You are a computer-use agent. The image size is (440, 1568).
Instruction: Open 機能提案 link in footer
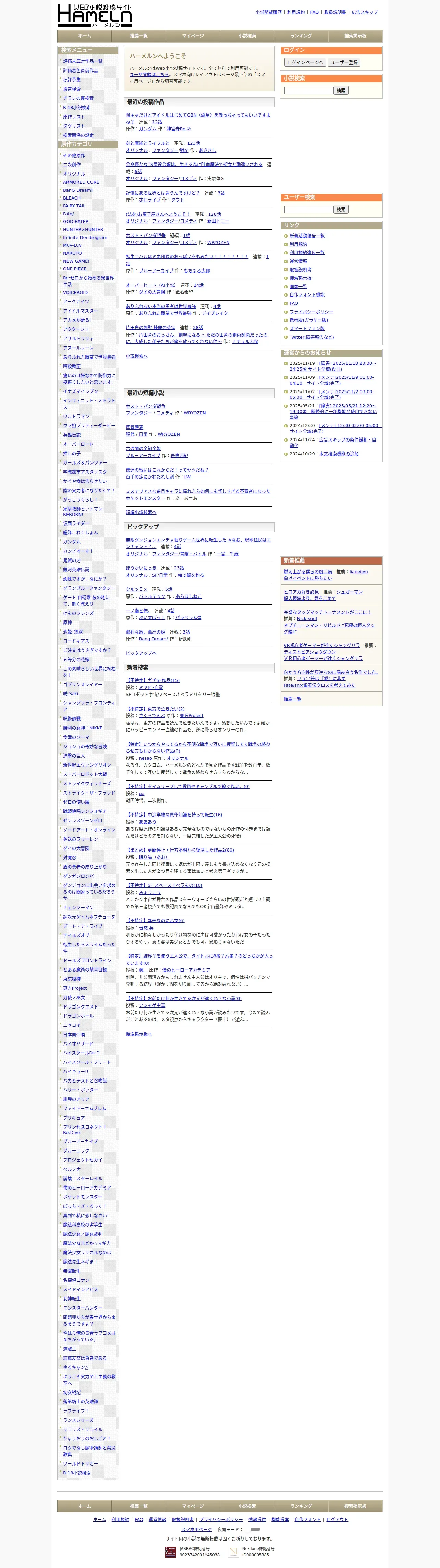coord(281,1519)
